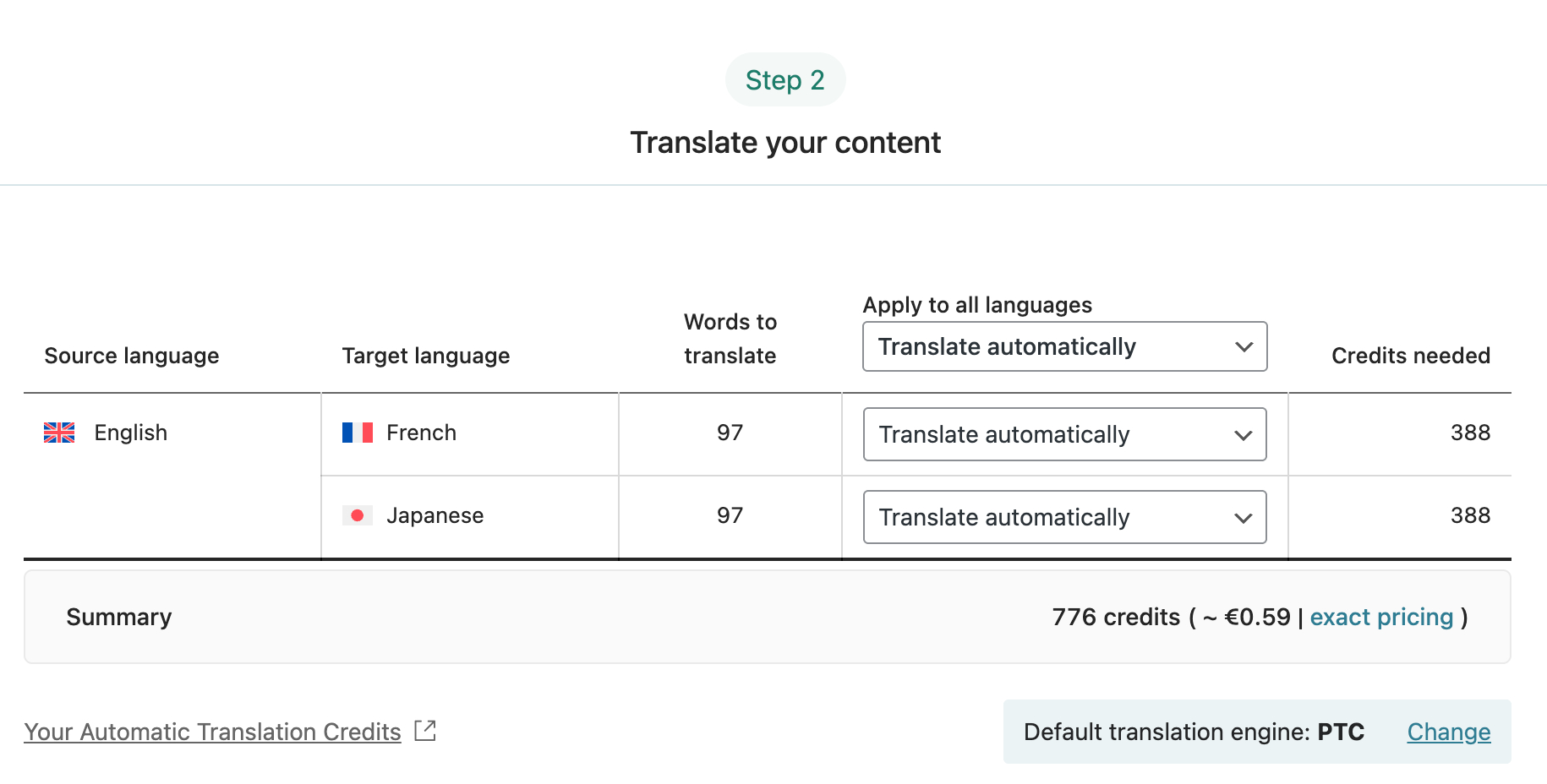Image resolution: width=1547 pixels, height=784 pixels.
Task: Click Change to switch translation engine
Action: tap(1448, 732)
